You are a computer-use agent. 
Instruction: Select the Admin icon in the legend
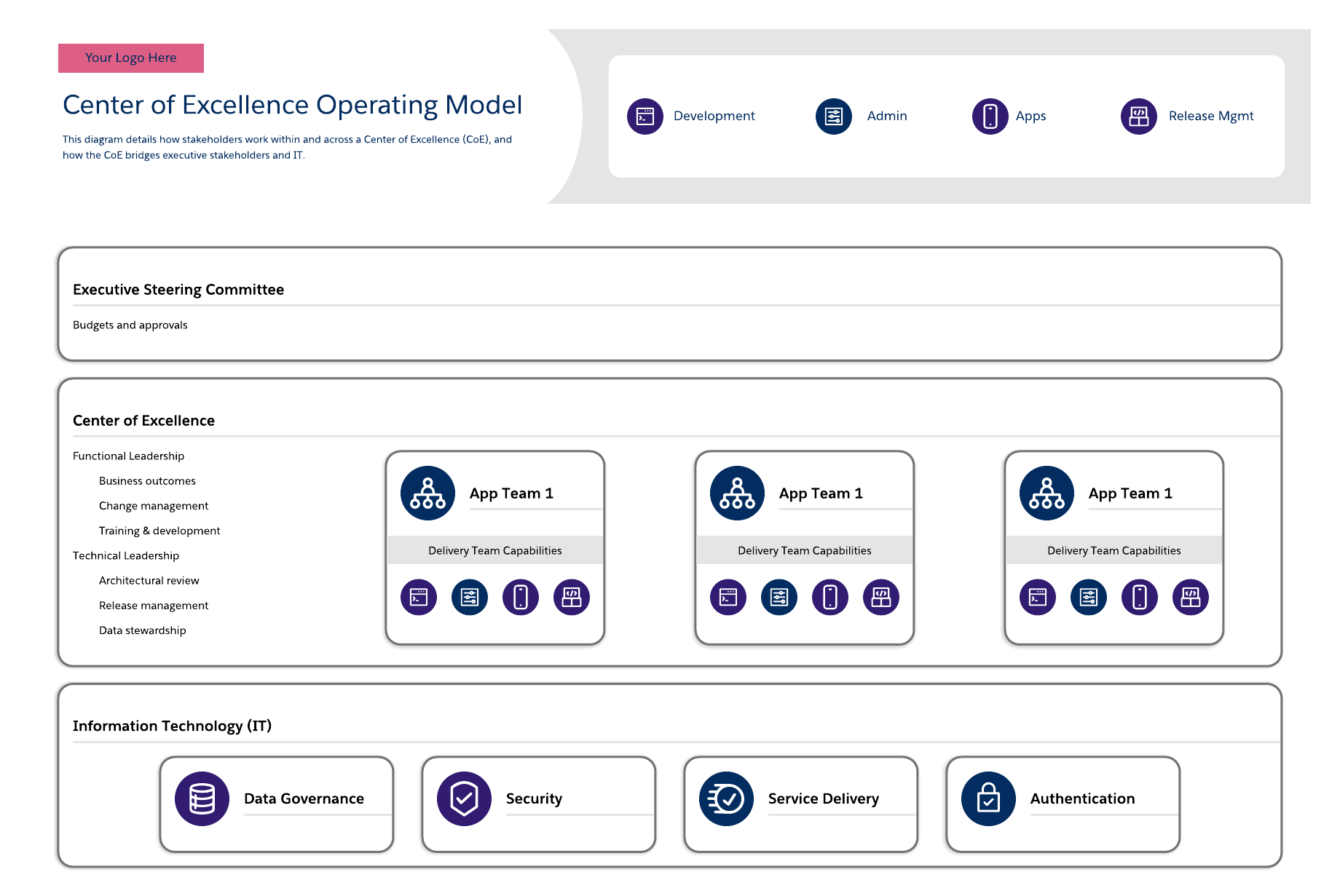(833, 116)
